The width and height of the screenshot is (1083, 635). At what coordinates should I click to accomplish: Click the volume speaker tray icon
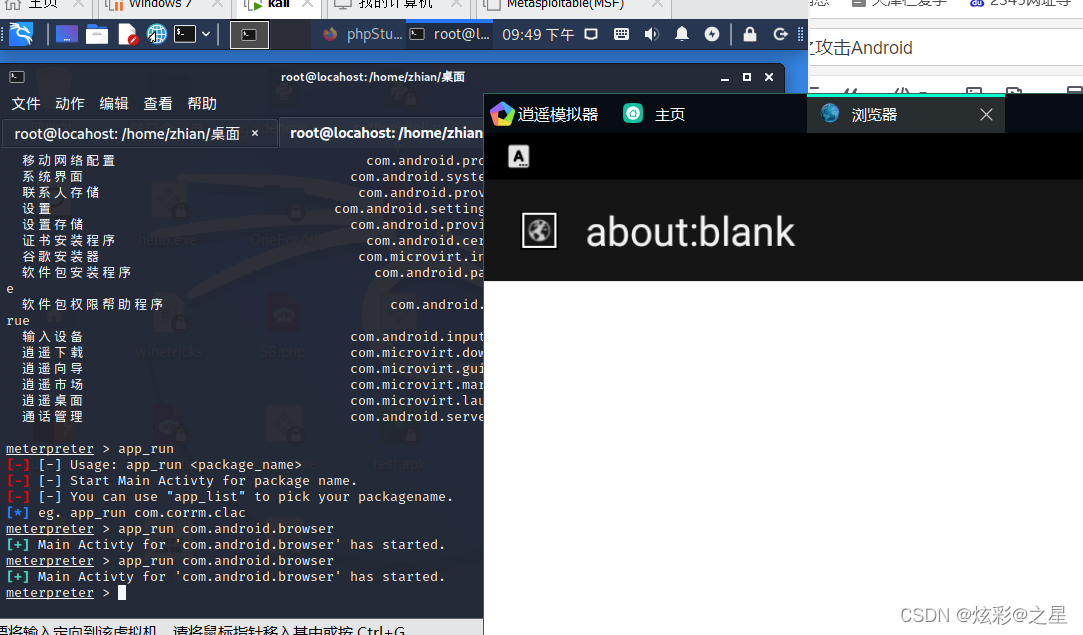[x=651, y=34]
